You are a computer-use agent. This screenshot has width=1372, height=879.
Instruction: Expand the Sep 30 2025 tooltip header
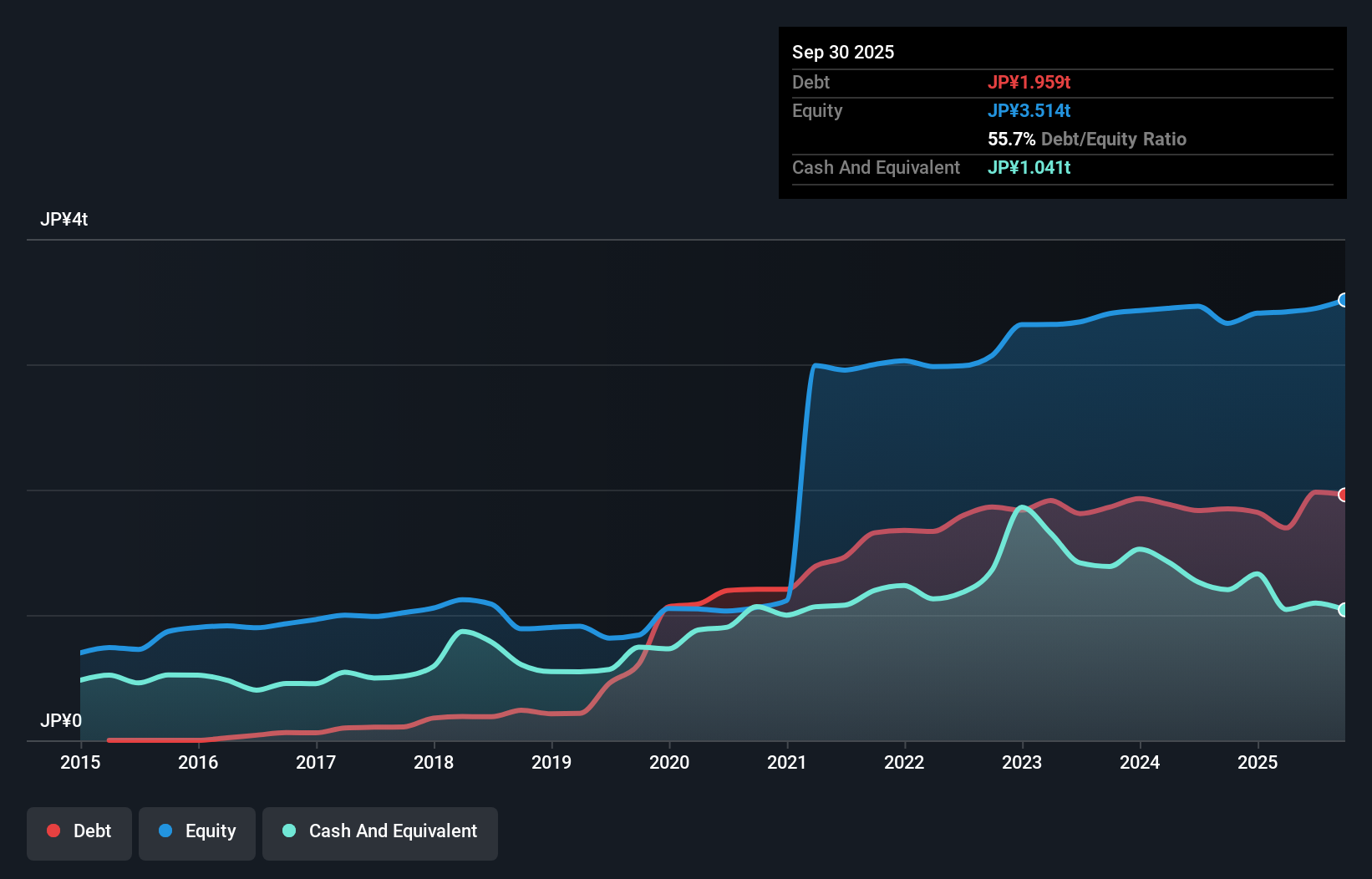click(x=843, y=52)
